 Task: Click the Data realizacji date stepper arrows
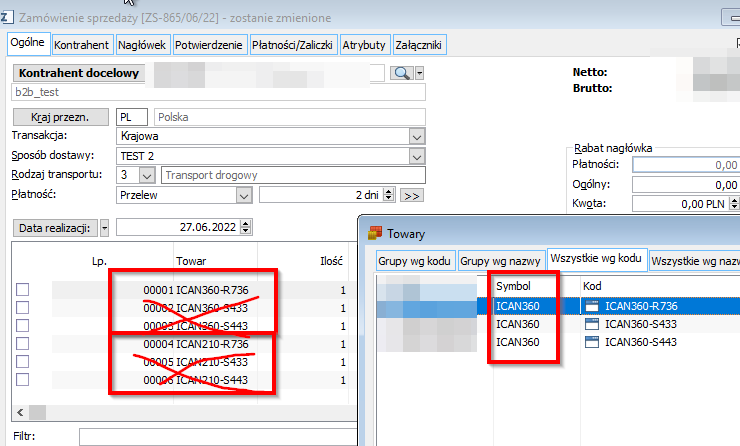click(247, 228)
